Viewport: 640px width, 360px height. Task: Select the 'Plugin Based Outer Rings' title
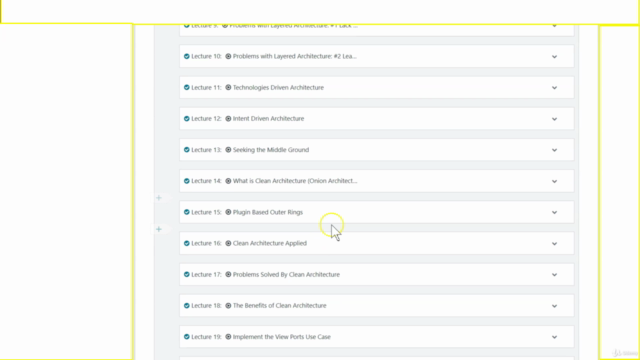[268, 212]
